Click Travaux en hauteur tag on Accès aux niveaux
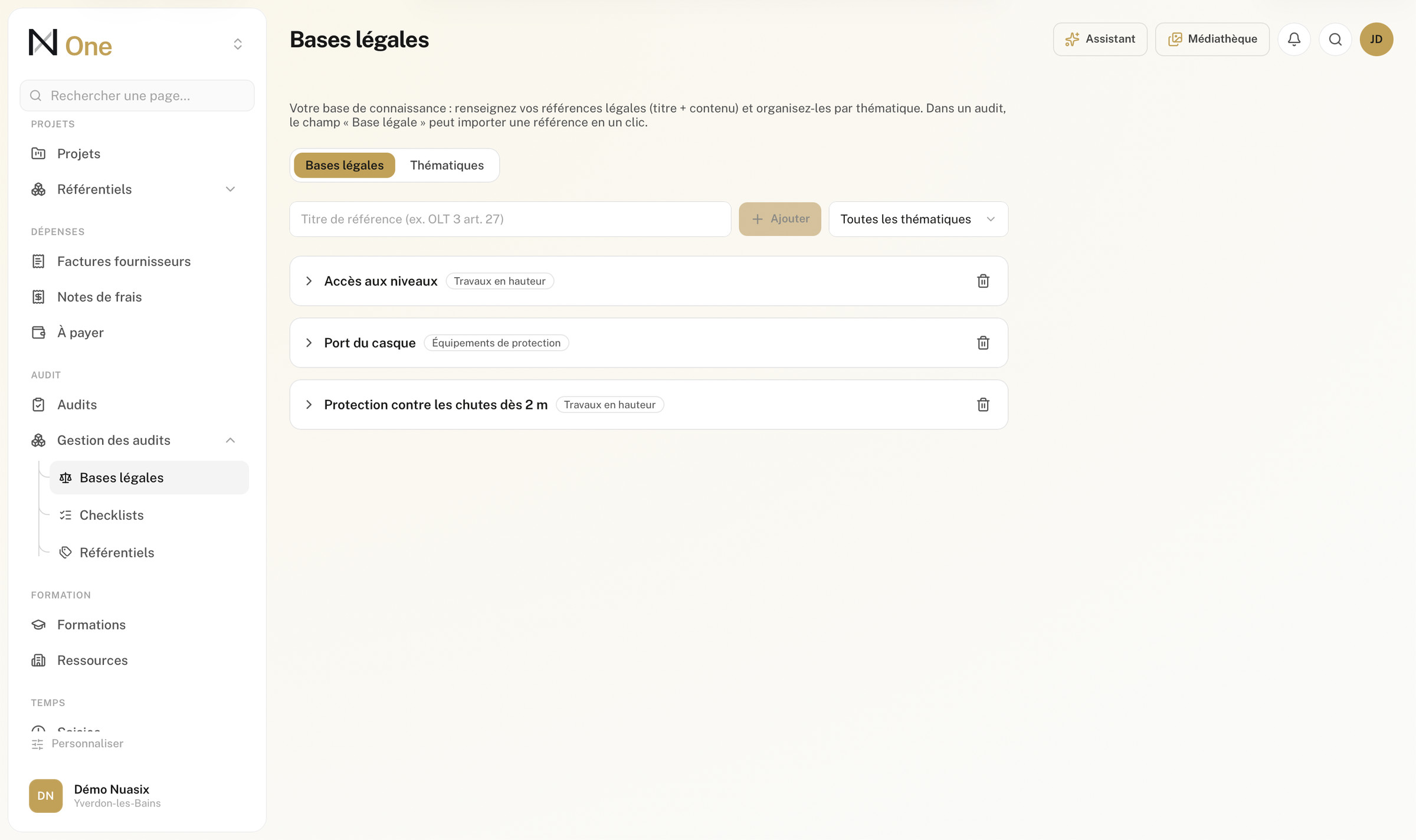The image size is (1416, 840). [499, 281]
